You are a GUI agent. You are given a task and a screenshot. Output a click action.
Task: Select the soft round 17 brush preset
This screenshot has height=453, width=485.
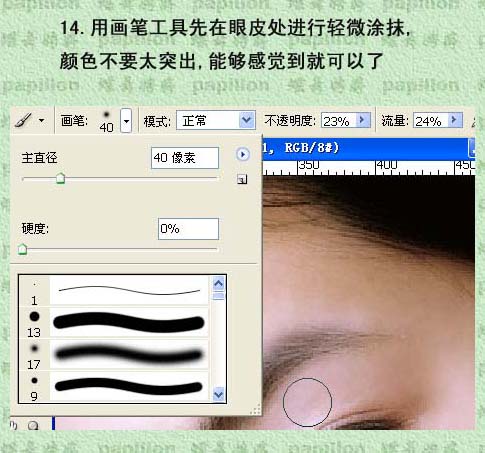click(114, 355)
